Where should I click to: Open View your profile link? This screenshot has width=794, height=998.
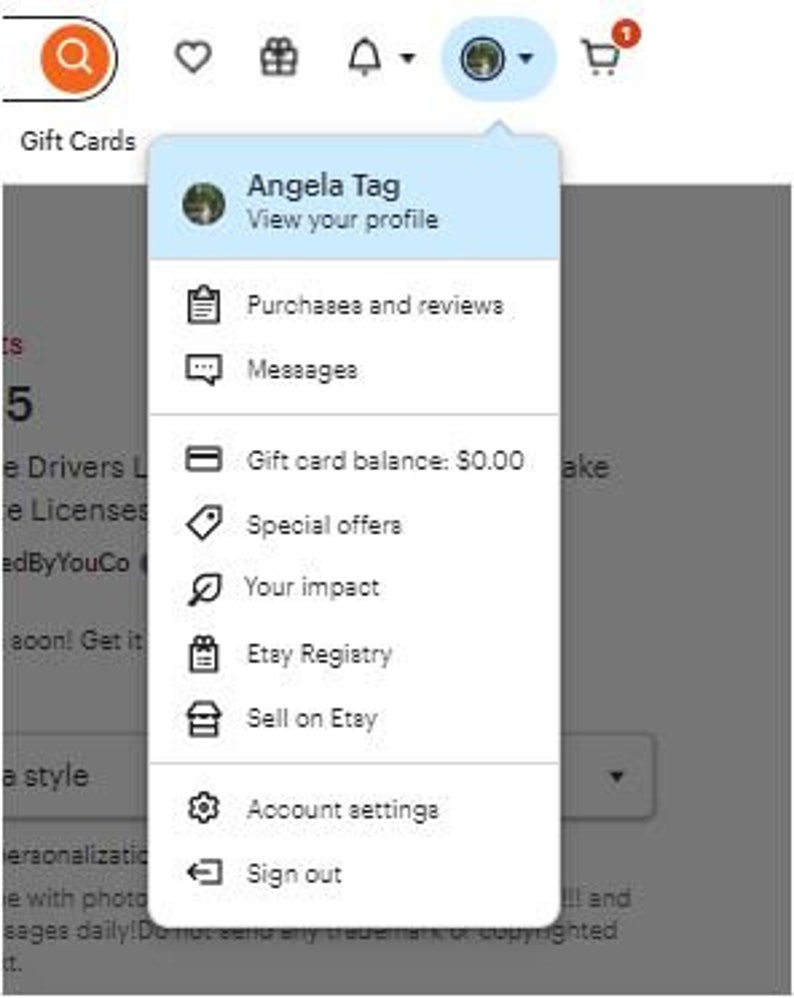[x=343, y=220]
